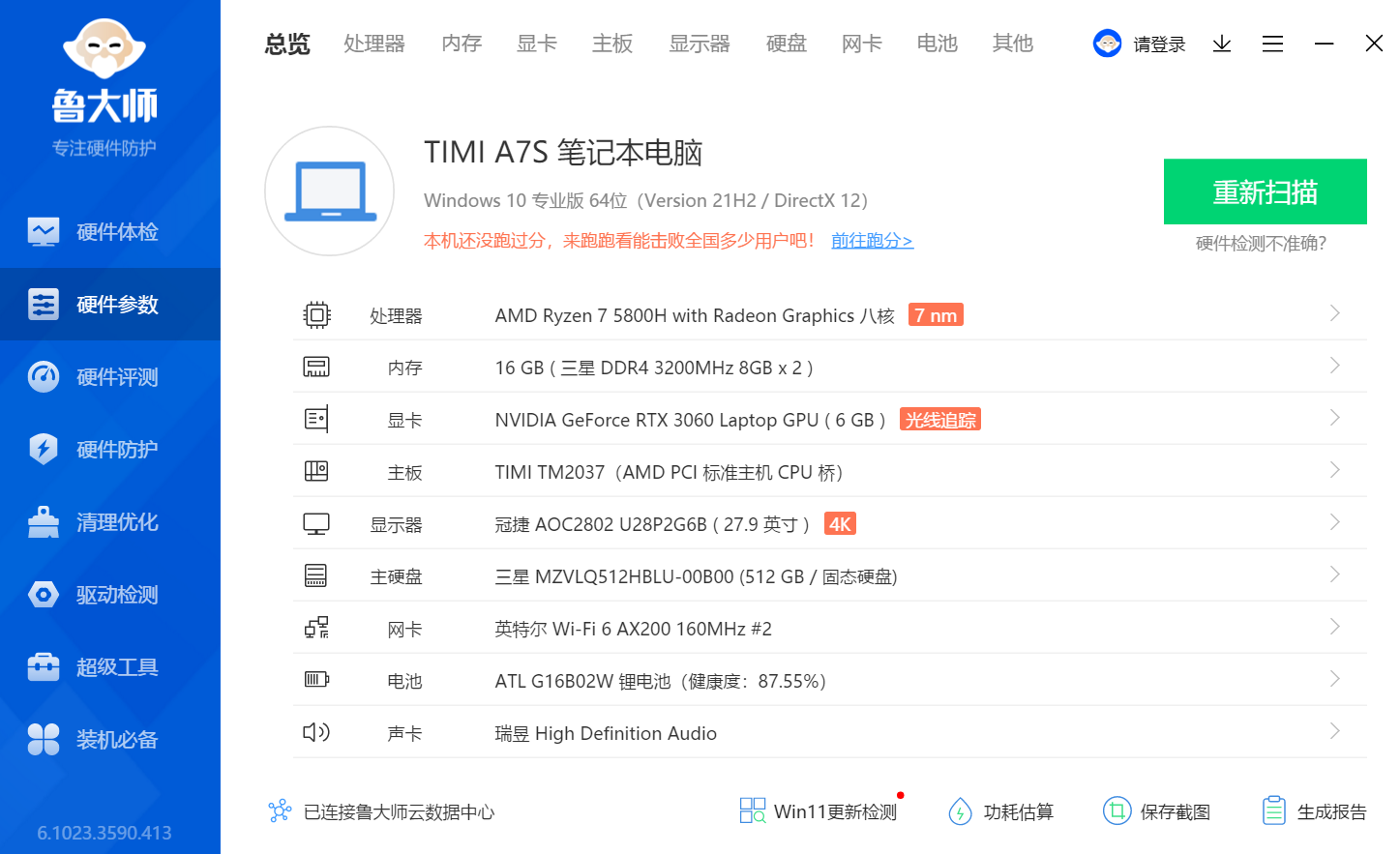Click the sound card speaker icon
The image size is (1400, 854).
pos(316,732)
